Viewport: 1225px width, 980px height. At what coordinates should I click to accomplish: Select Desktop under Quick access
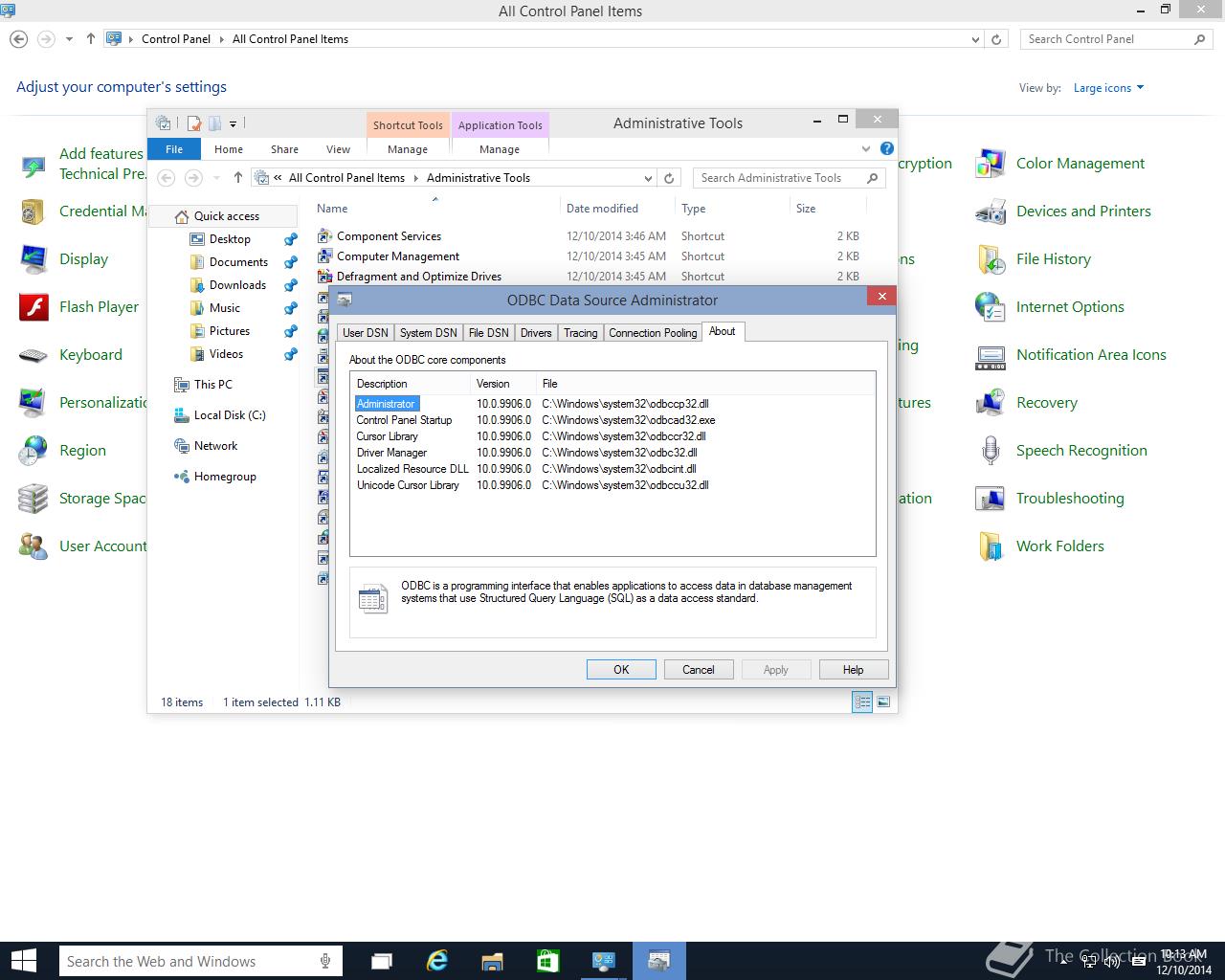[x=230, y=239]
